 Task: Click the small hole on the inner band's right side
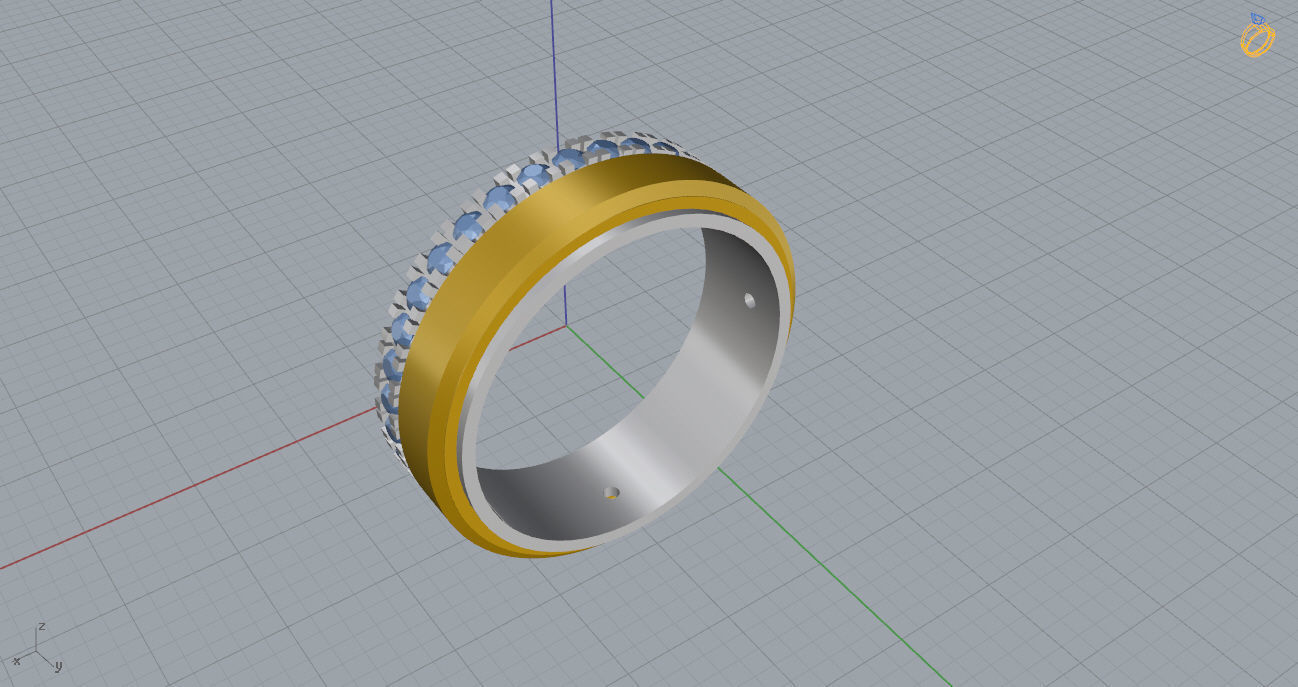point(749,299)
